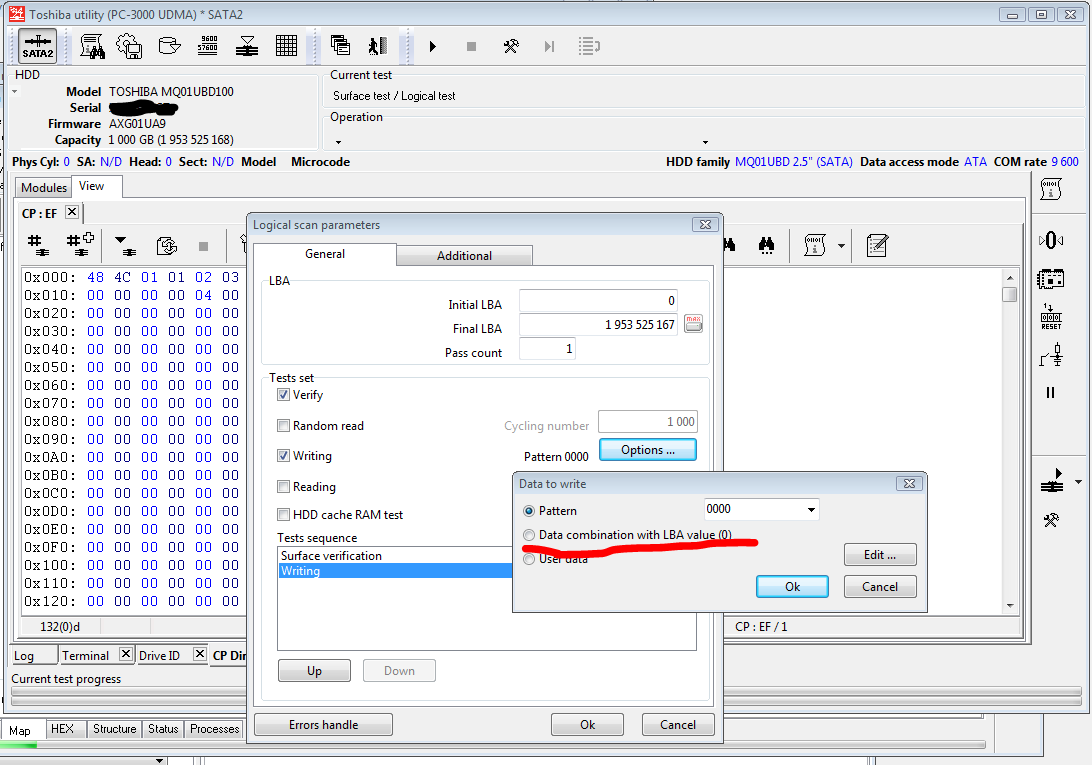Image resolution: width=1092 pixels, height=765 pixels.
Task: Click the hex view vertical scrollbar thumb
Action: tap(1010, 294)
